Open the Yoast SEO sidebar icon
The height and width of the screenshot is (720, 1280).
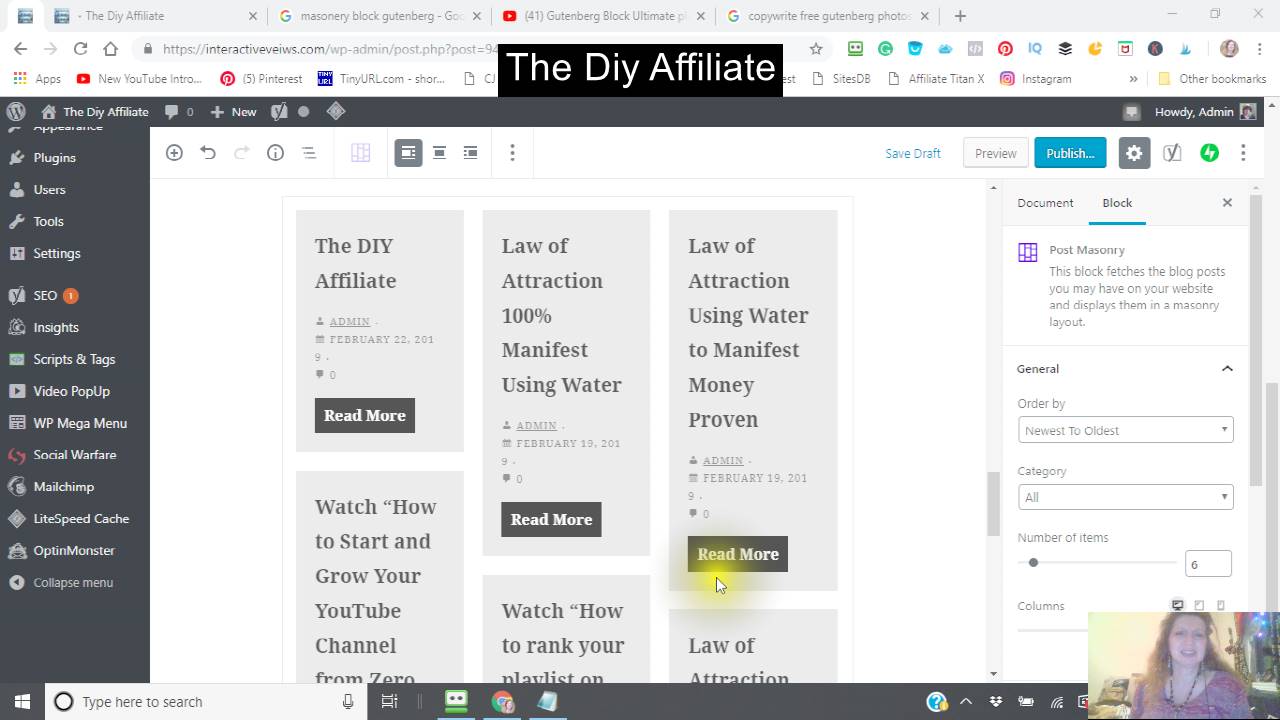[x=1172, y=153]
